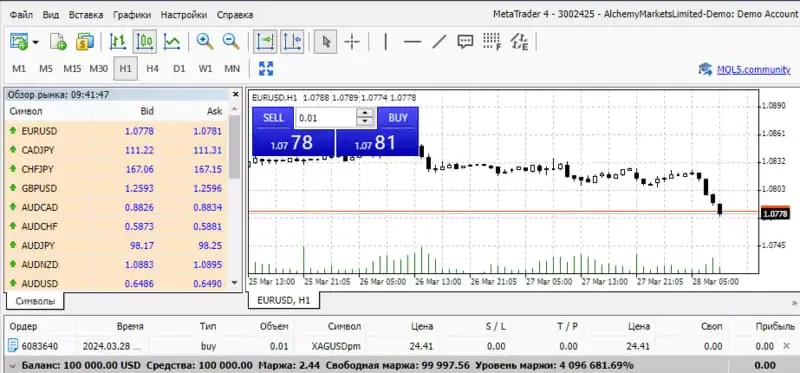This screenshot has width=800, height=373.
Task: Toggle the Chart Shift button
Action: click(x=292, y=42)
